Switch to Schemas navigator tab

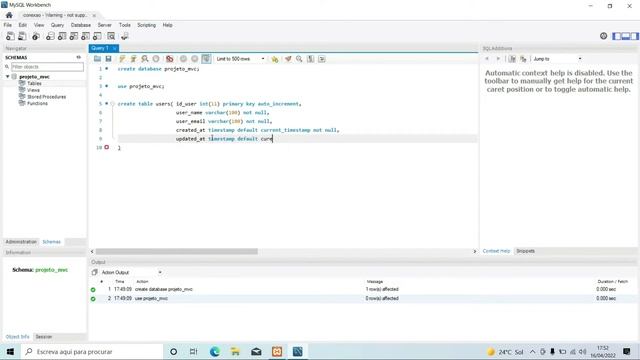point(51,242)
